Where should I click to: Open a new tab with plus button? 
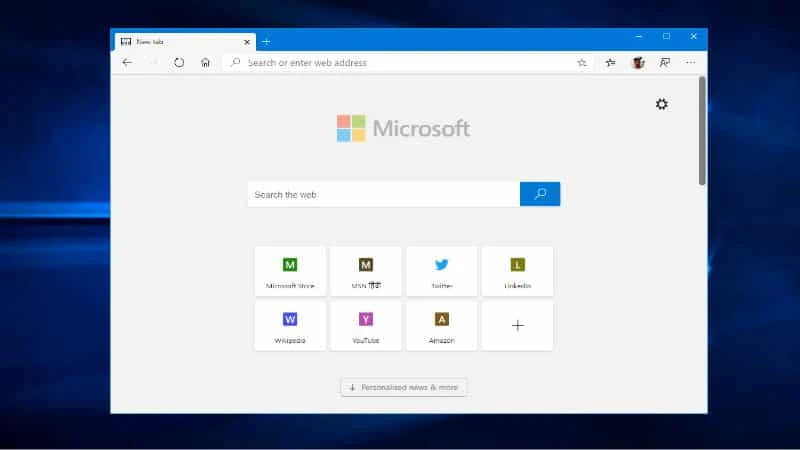266,42
